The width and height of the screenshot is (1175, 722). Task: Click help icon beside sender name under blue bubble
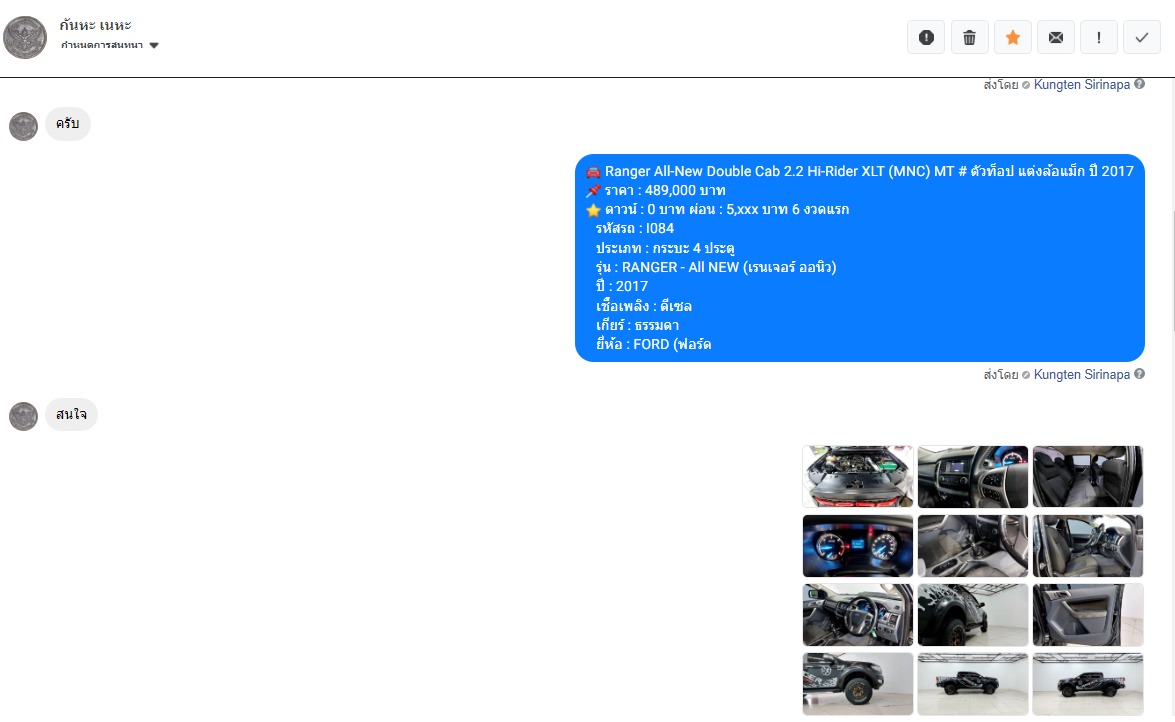(1139, 373)
